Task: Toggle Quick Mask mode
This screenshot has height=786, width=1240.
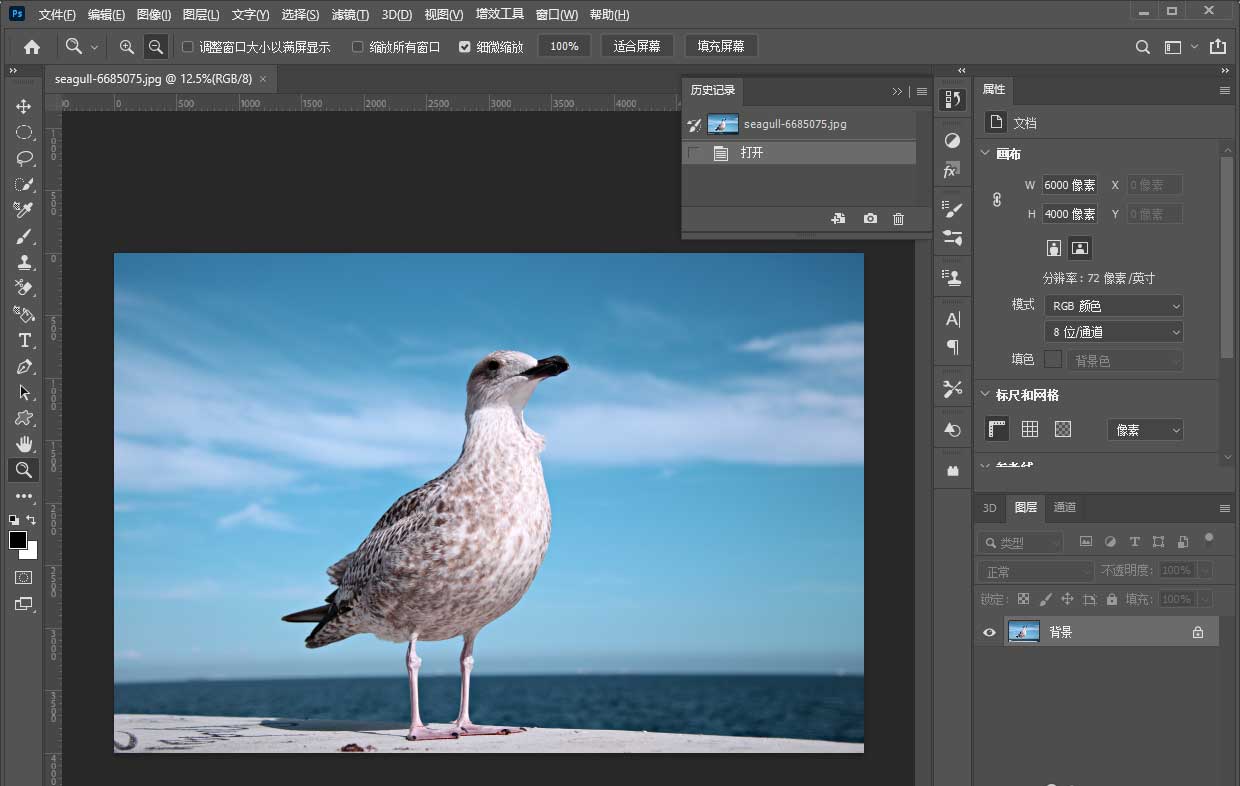Action: coord(24,578)
